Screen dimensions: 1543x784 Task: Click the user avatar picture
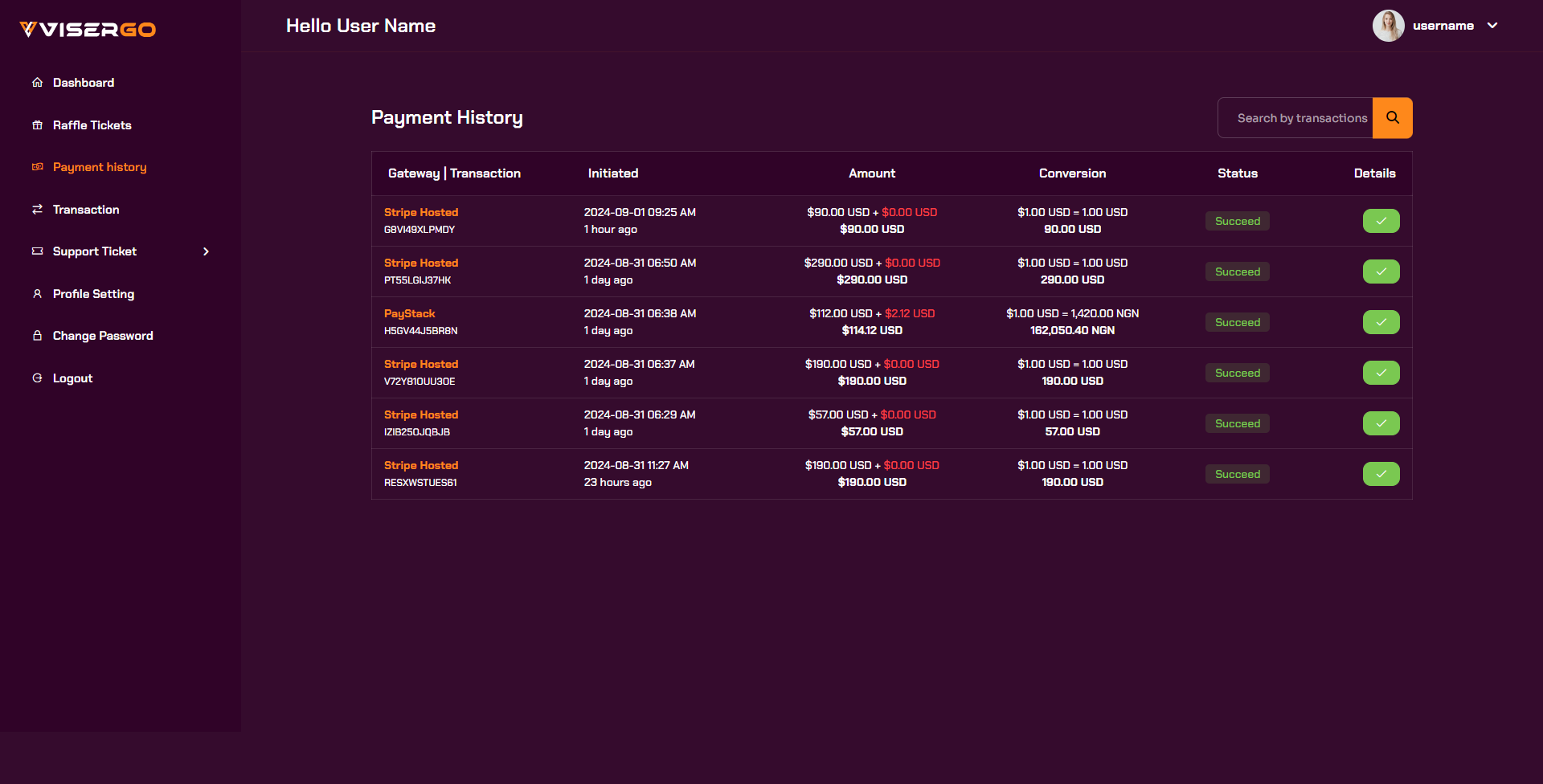1388,26
